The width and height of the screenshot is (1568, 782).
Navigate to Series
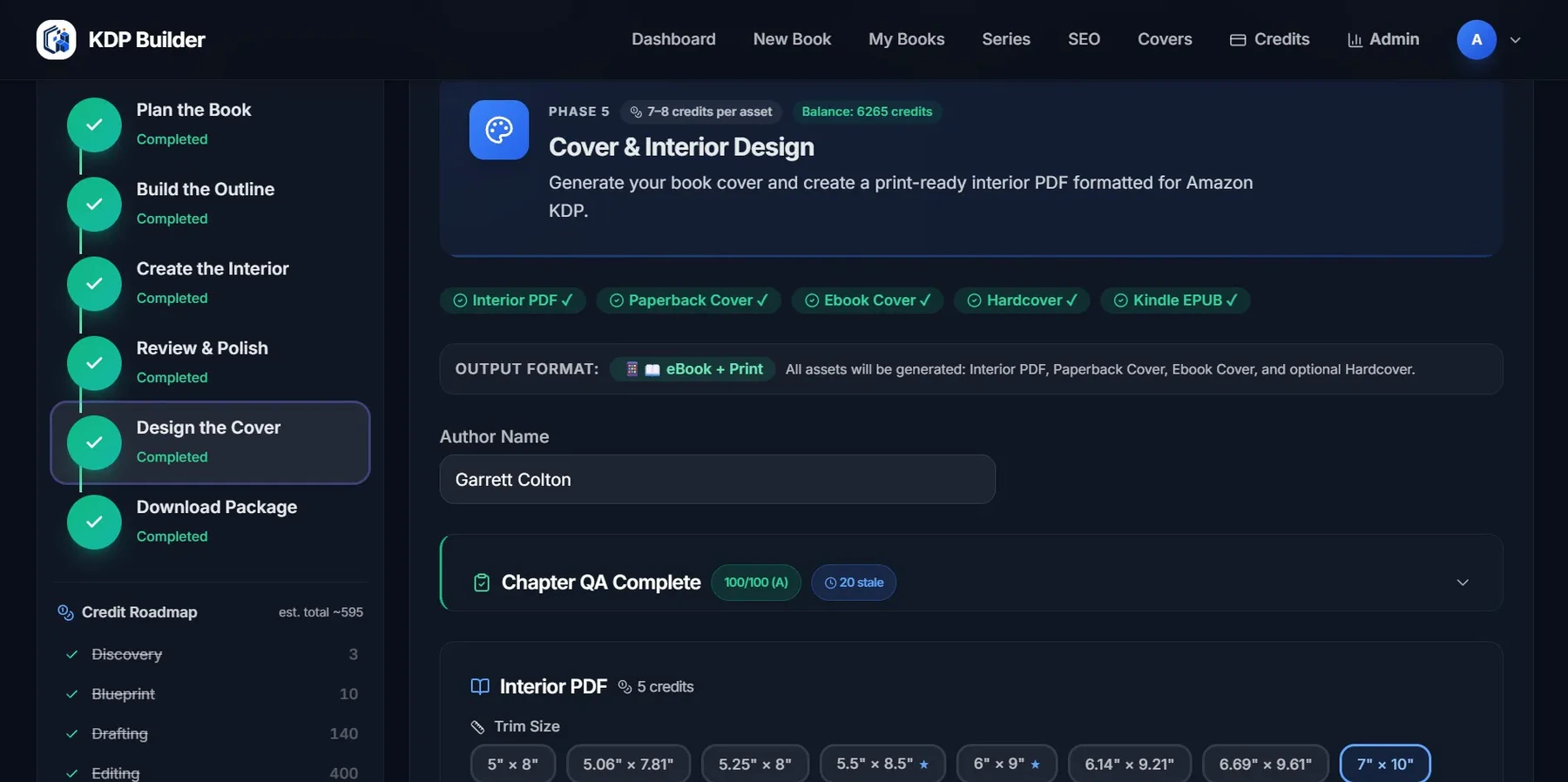(x=1006, y=39)
